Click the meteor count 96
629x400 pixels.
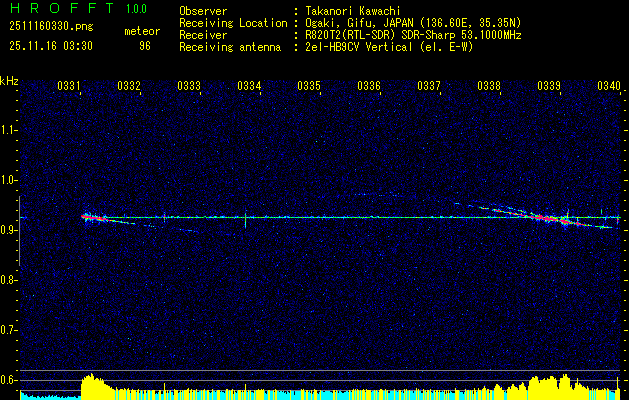pos(145,46)
